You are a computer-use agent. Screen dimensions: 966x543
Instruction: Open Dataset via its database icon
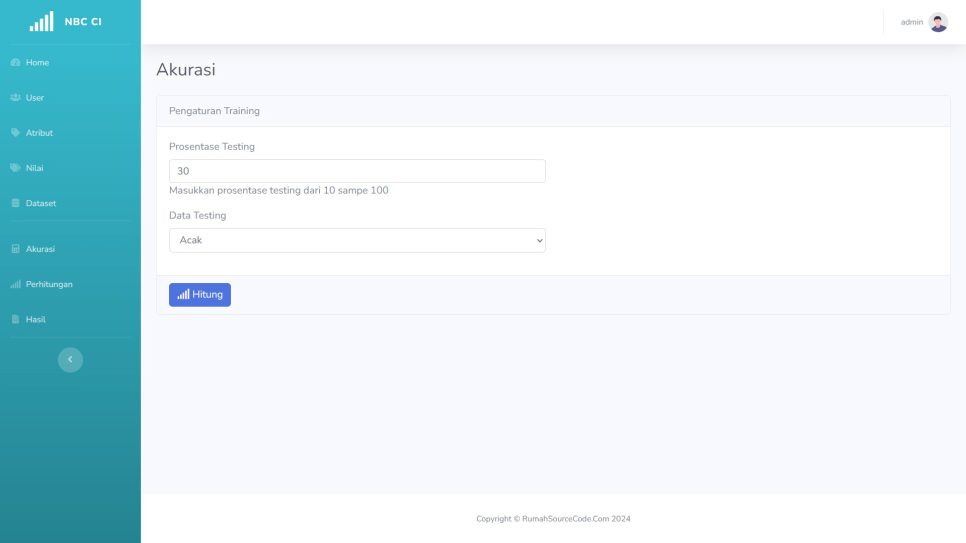(x=15, y=203)
